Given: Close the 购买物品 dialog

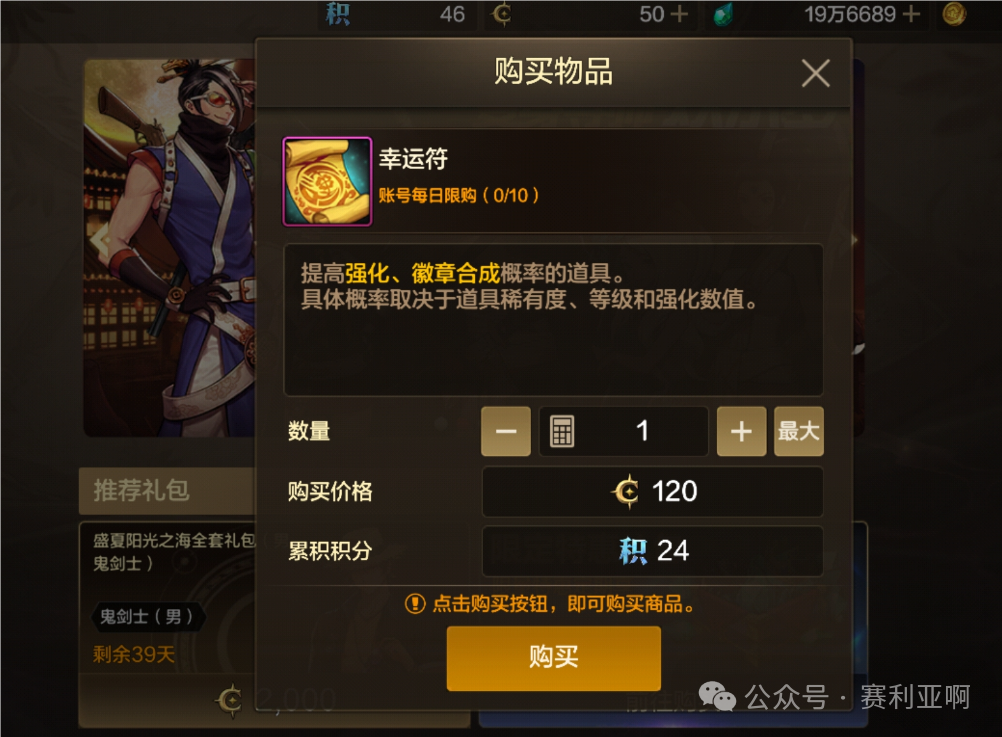Looking at the screenshot, I should [815, 73].
